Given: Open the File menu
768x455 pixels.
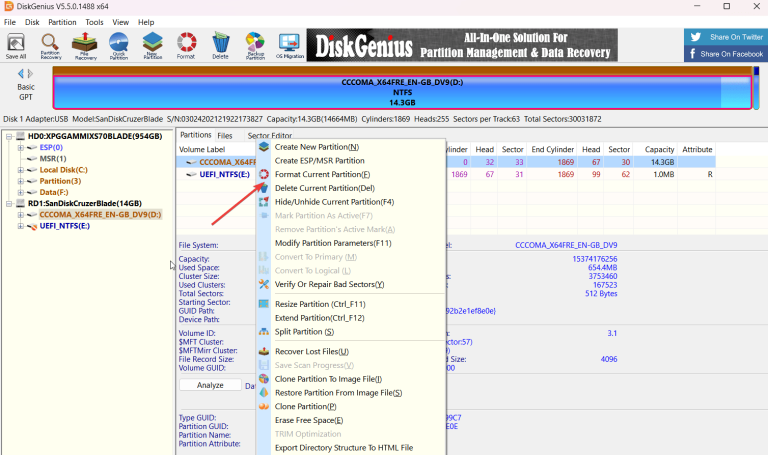Looking at the screenshot, I should (x=10, y=22).
